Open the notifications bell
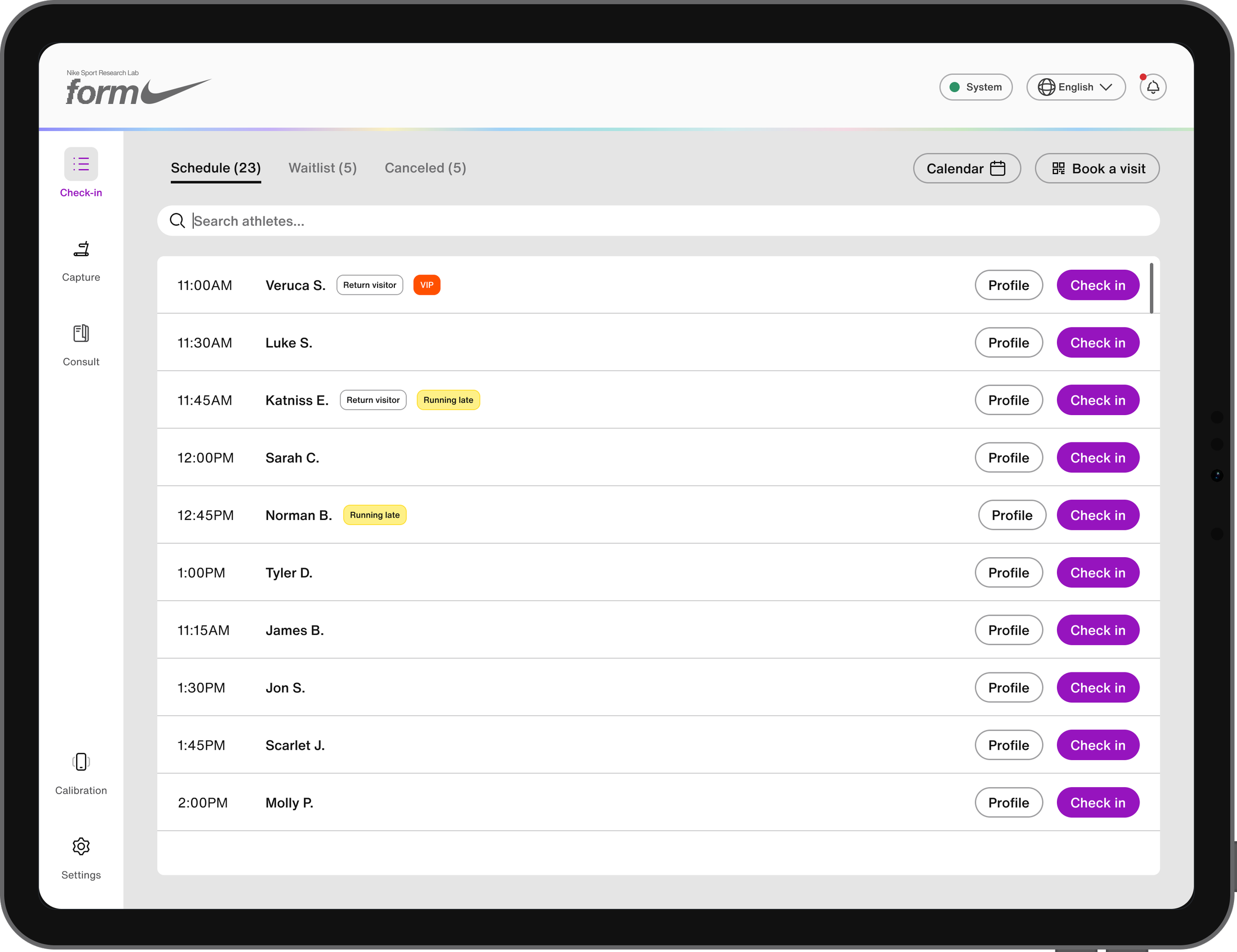The width and height of the screenshot is (1237, 952). pos(1152,87)
